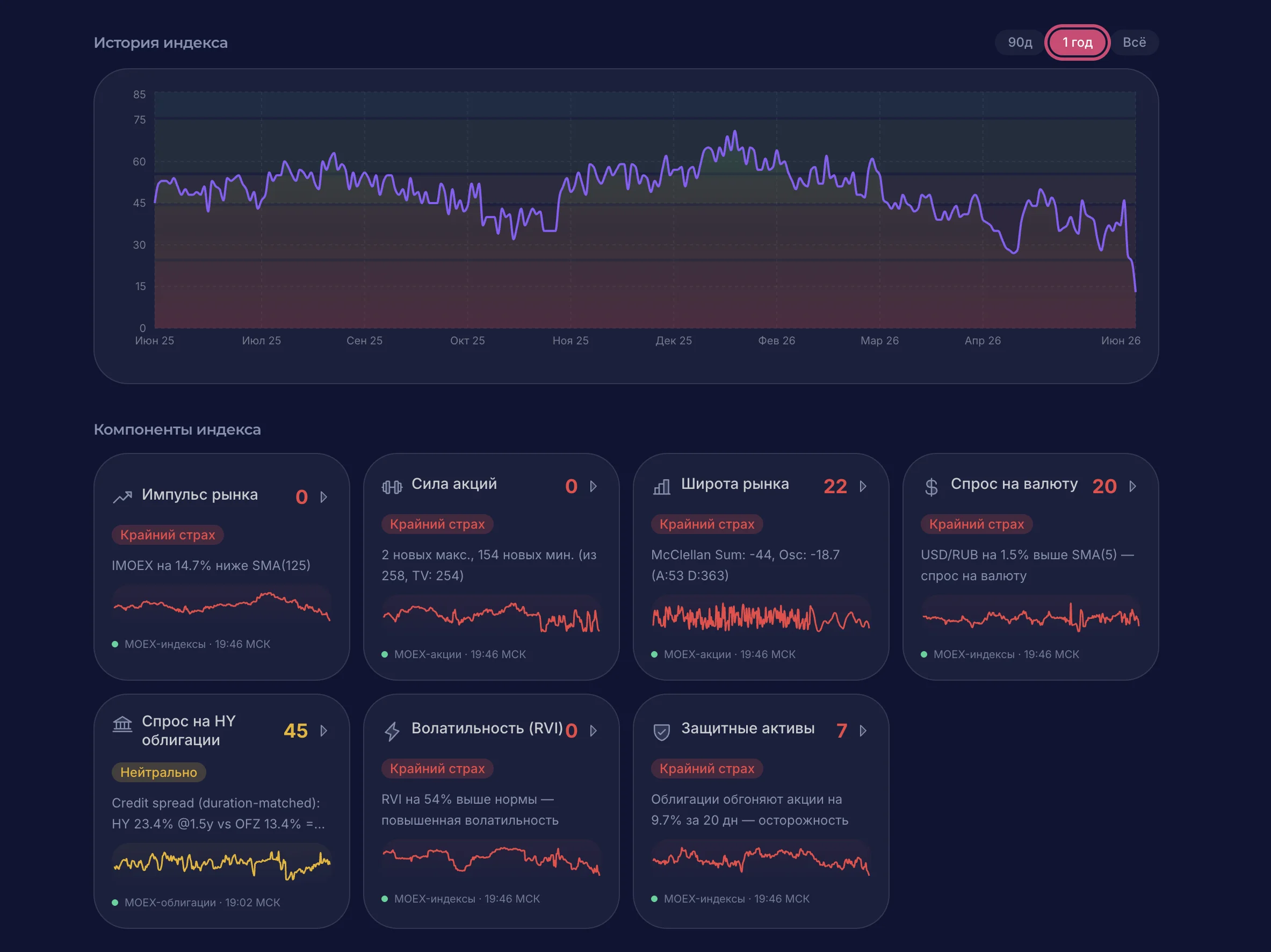This screenshot has height=952, width=1271.
Task: Click the Нейтрально badge on HY облигации
Action: [158, 772]
